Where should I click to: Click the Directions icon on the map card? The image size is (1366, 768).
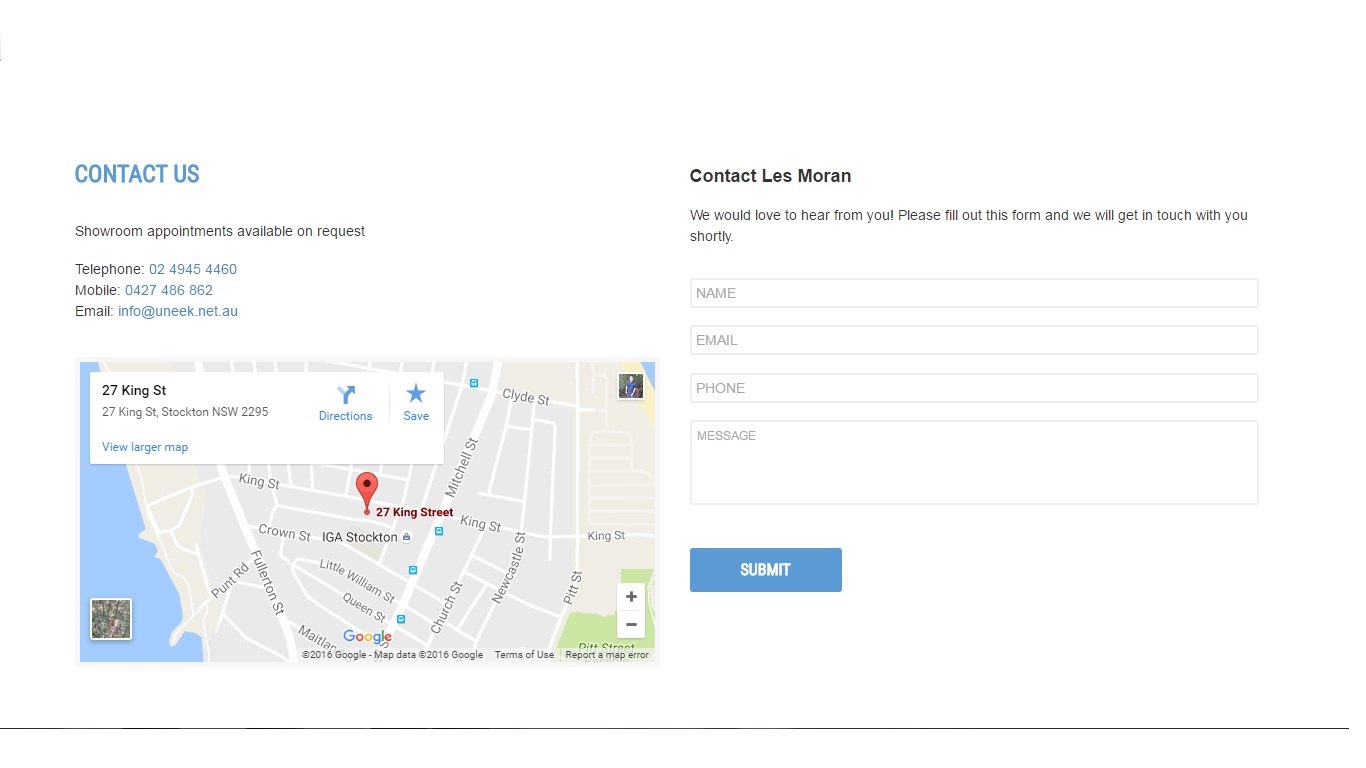point(346,396)
